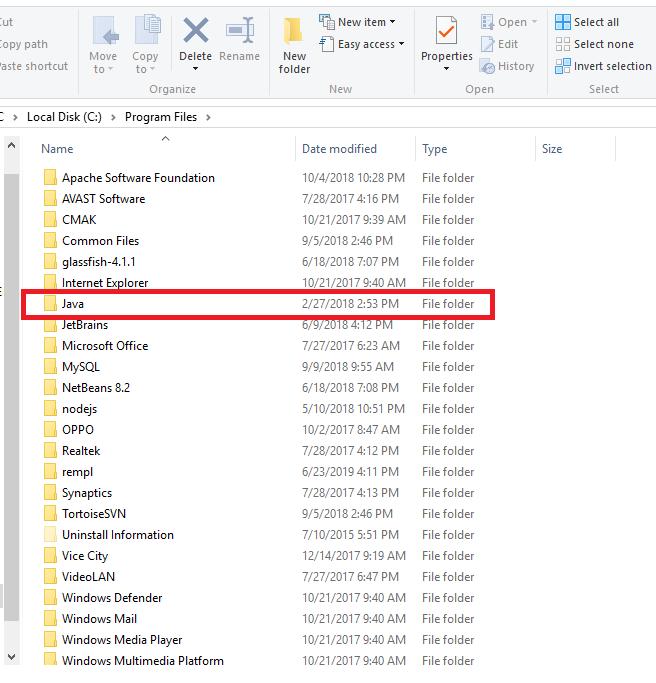
Task: Click the scrollbar up arrow
Action: (11, 145)
